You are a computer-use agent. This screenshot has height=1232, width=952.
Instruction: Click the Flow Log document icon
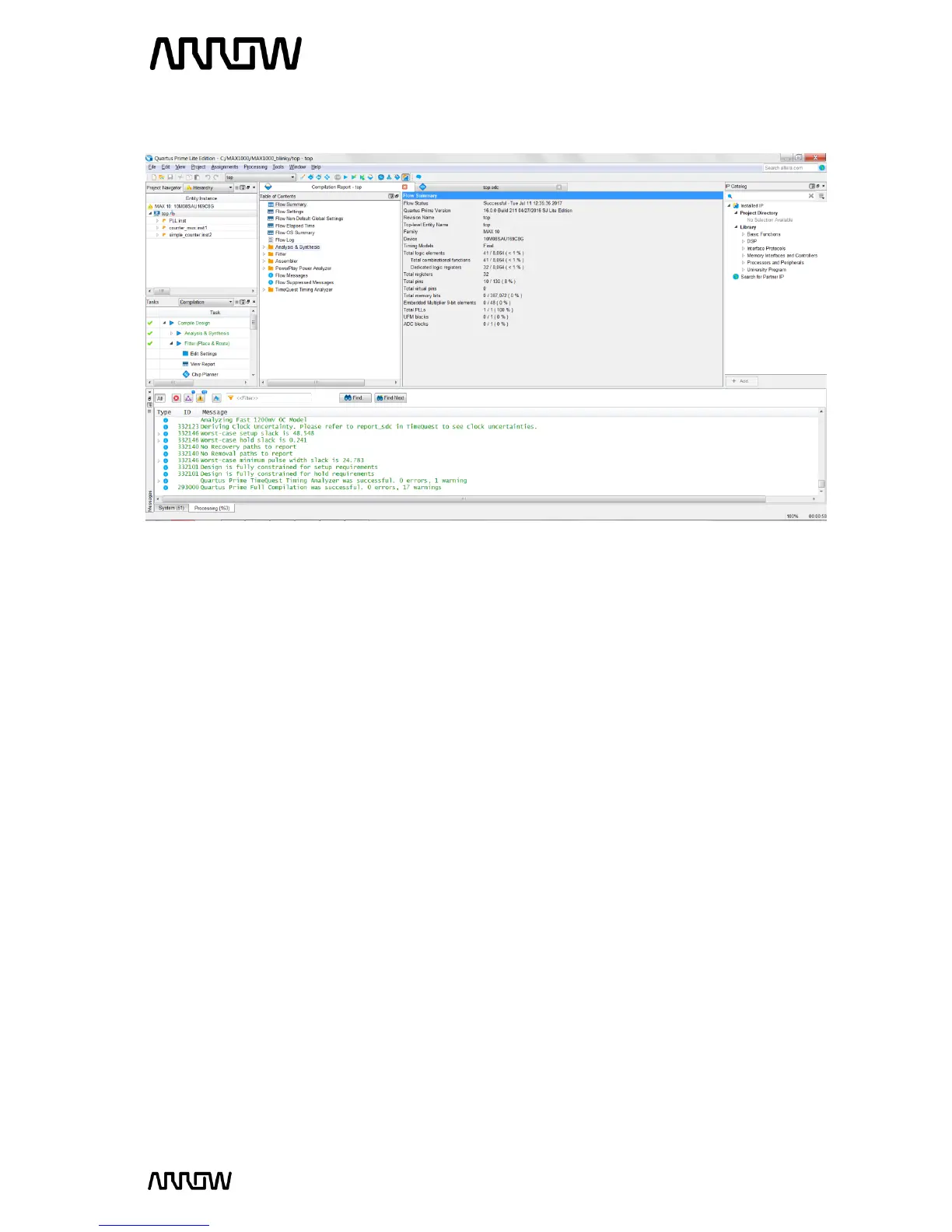point(271,240)
